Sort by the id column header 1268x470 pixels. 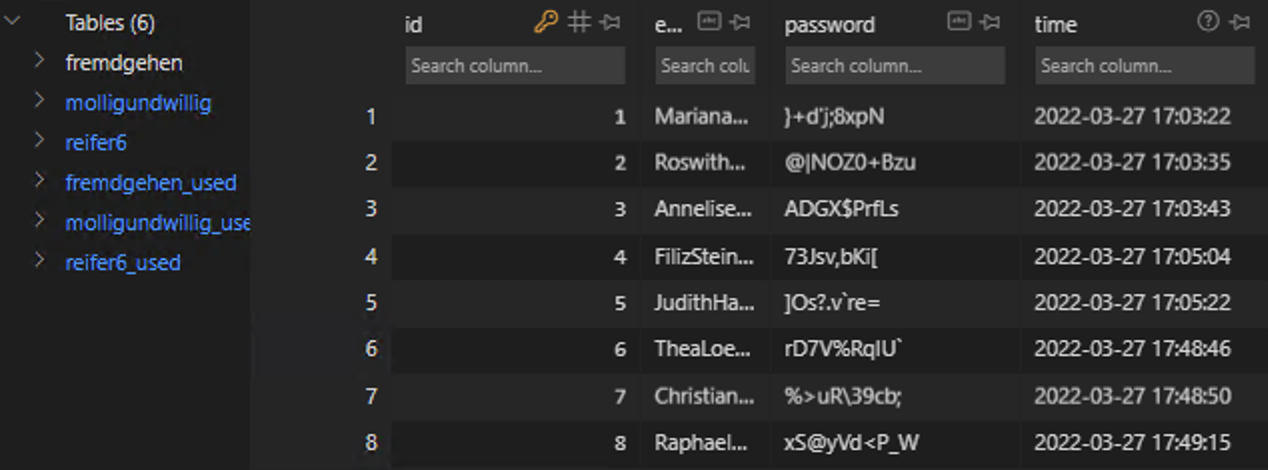click(x=414, y=24)
